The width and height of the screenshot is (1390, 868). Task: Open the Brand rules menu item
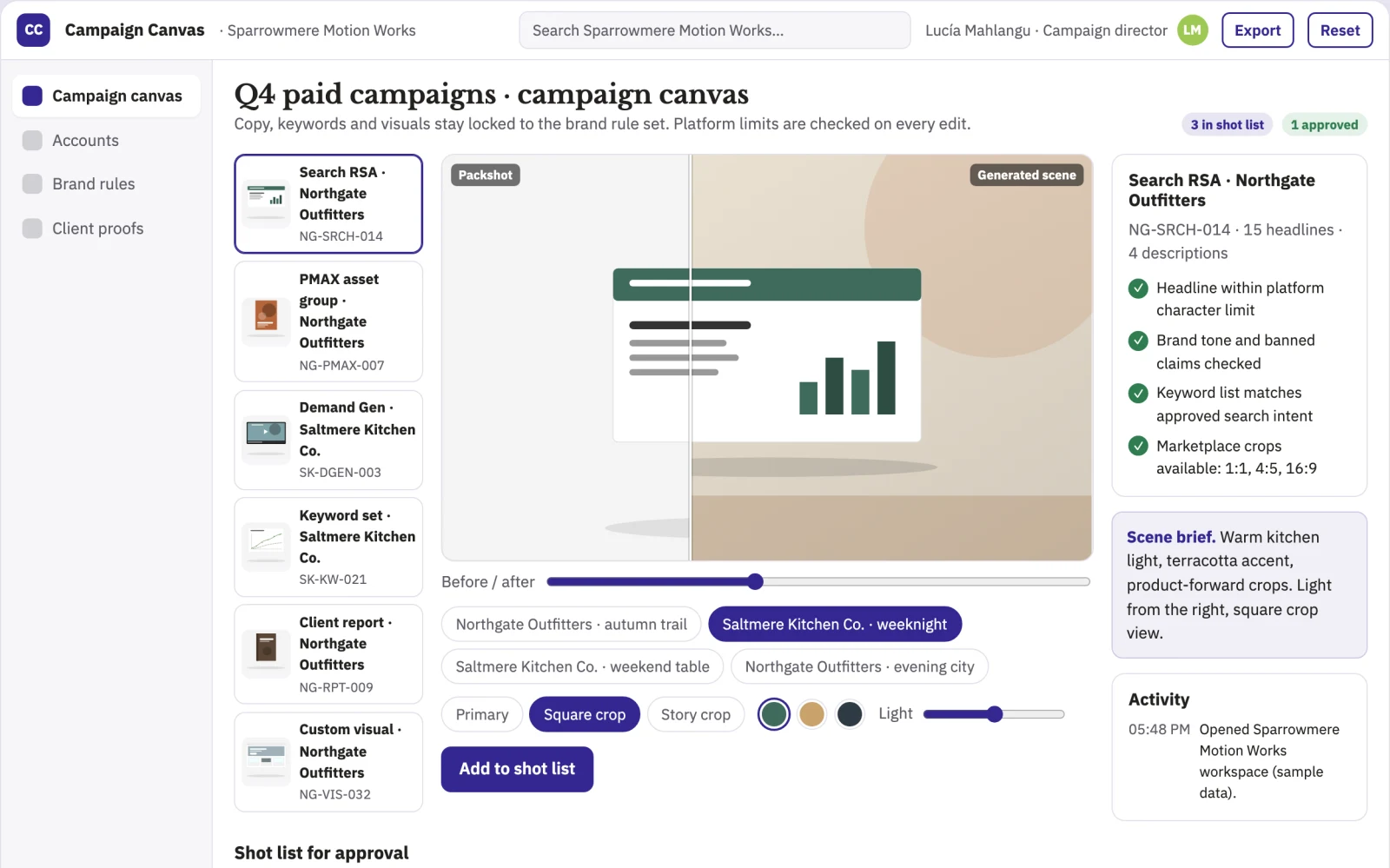106,184
